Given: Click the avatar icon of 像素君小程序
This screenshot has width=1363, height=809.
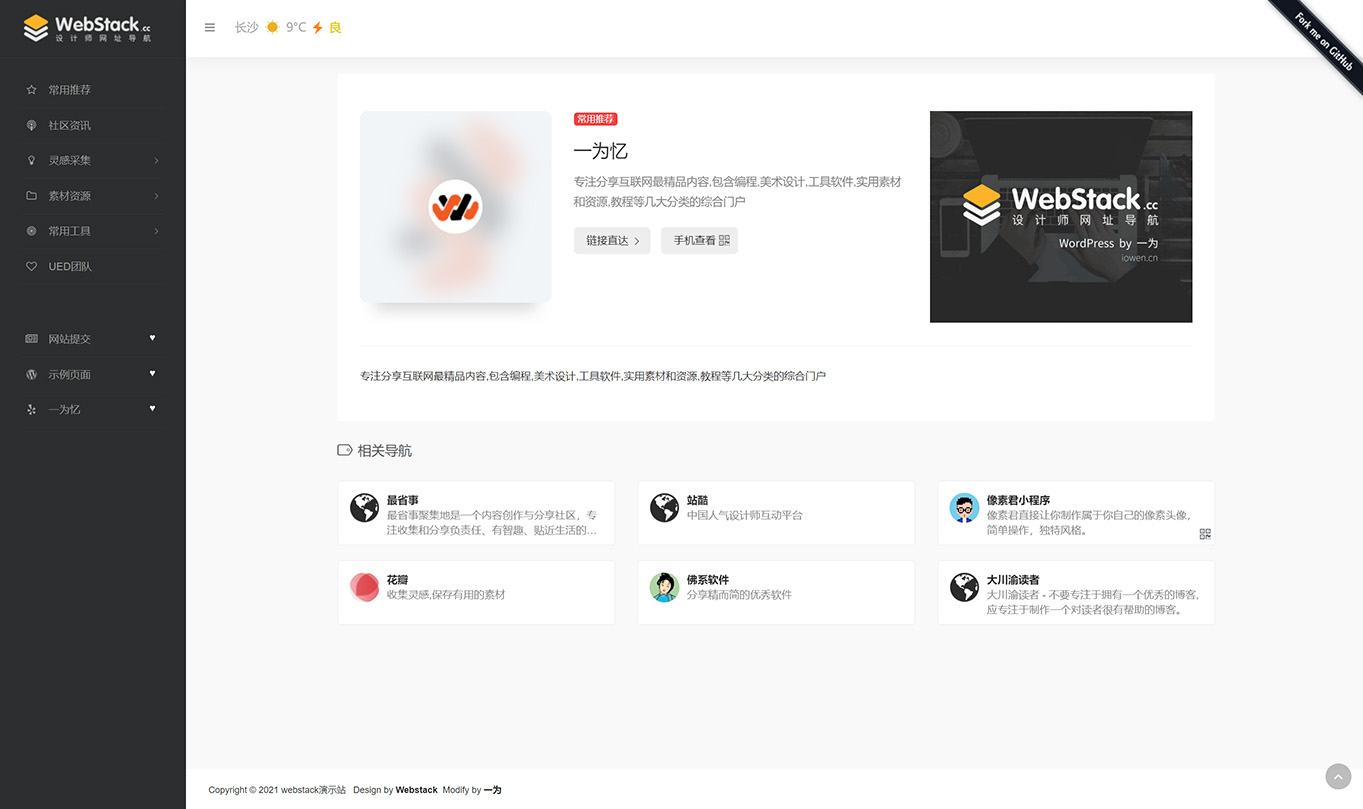Looking at the screenshot, I should pos(964,508).
